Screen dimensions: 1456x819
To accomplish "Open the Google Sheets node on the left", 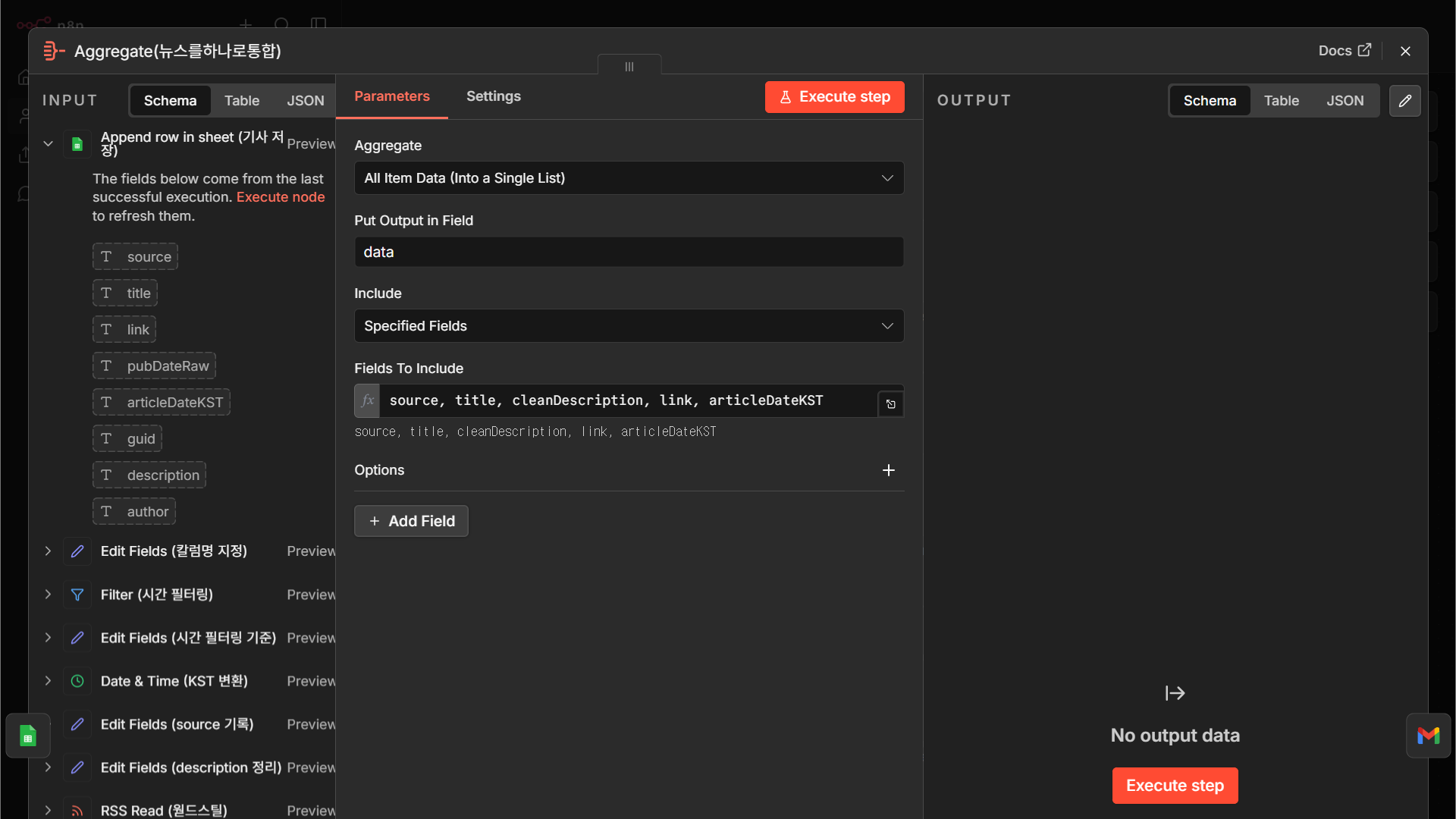I will 28,736.
